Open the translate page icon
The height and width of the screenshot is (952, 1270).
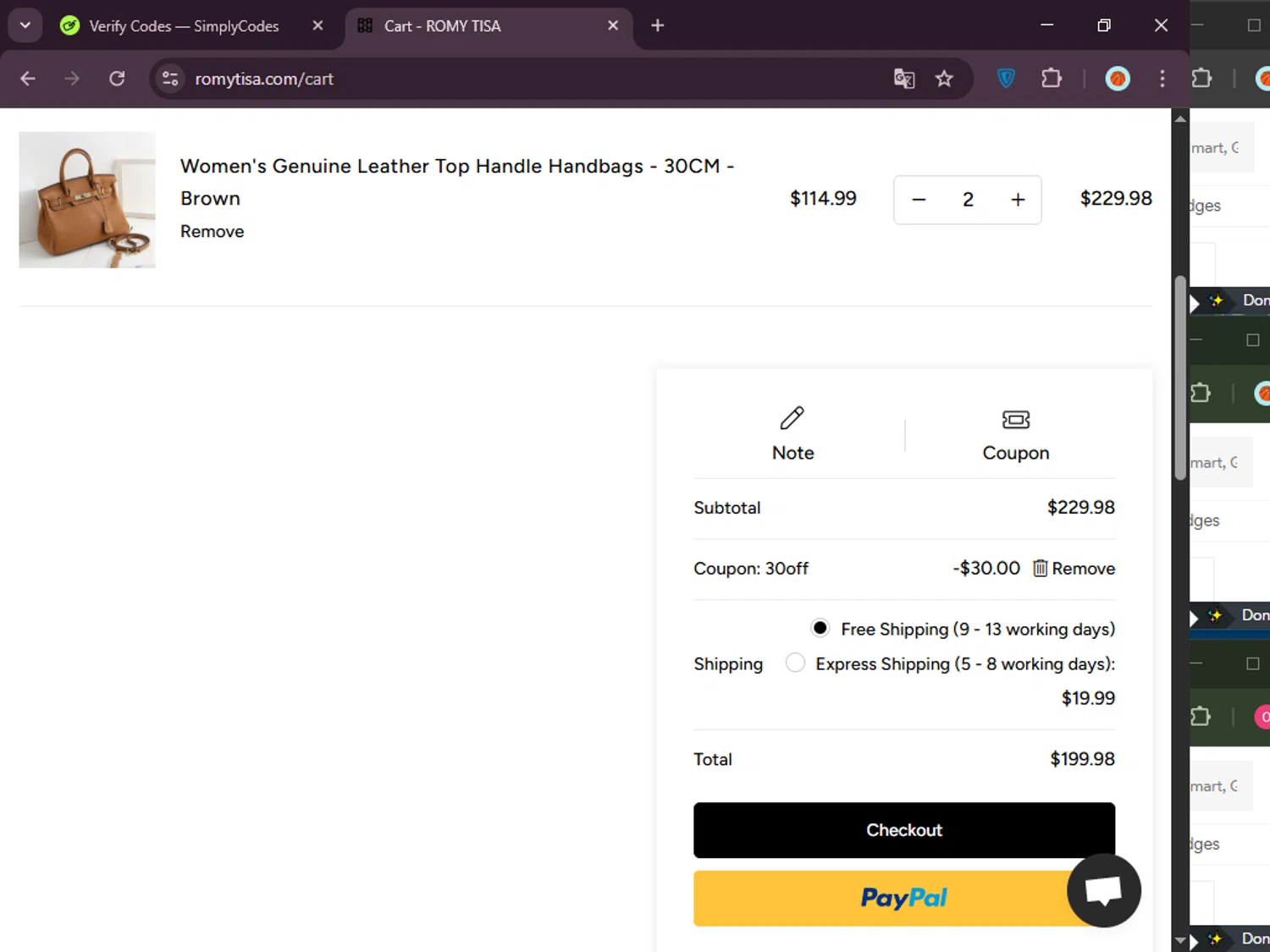(x=904, y=79)
